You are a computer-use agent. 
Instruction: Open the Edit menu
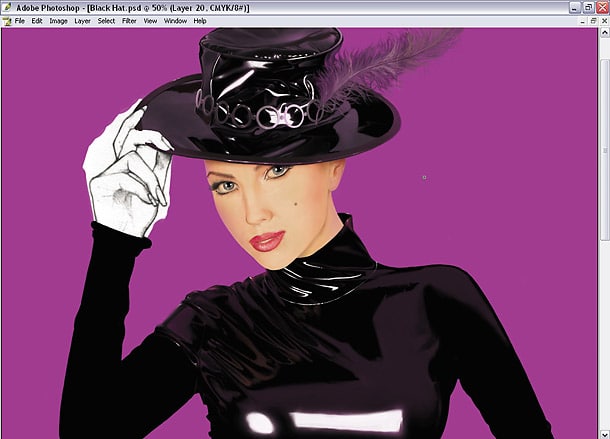(37, 21)
